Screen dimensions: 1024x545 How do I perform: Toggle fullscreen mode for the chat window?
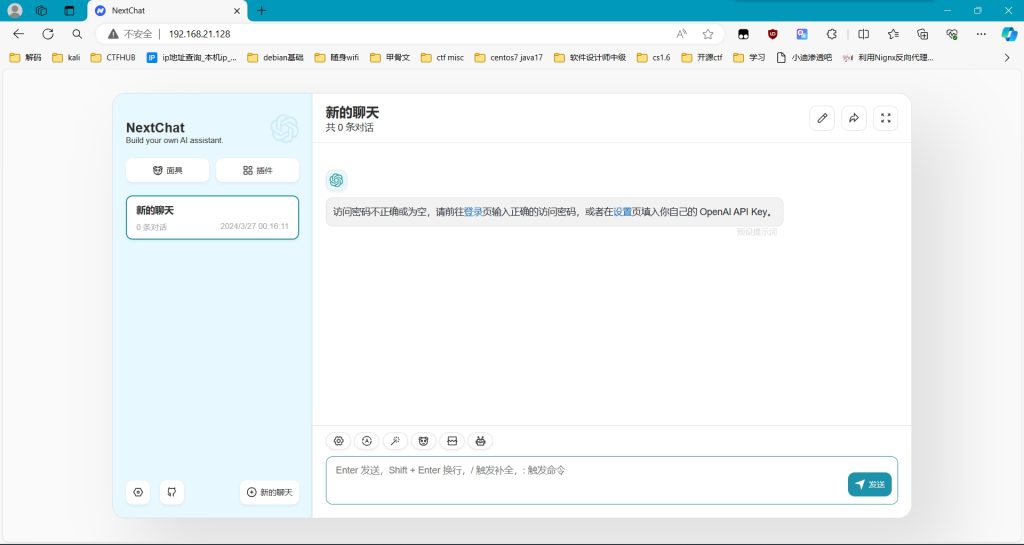click(885, 118)
